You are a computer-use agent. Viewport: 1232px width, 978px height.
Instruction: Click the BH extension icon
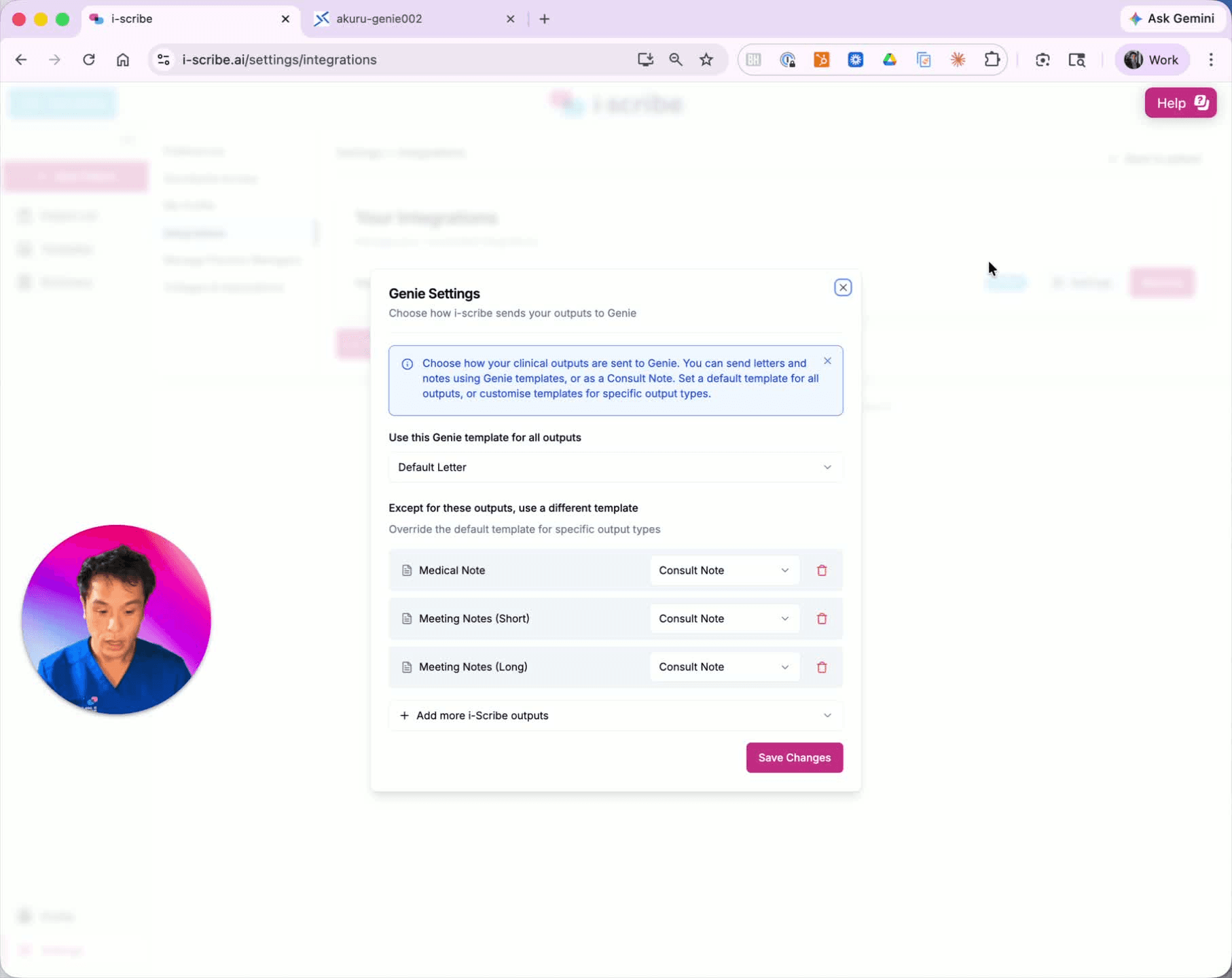pos(753,60)
